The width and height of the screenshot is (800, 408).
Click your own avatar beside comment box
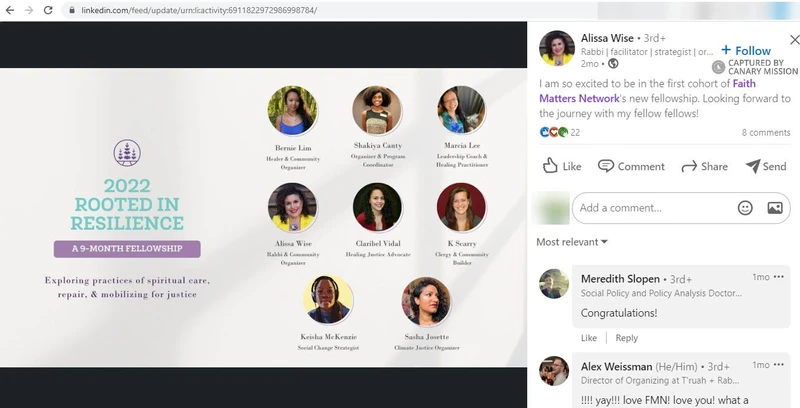click(551, 208)
